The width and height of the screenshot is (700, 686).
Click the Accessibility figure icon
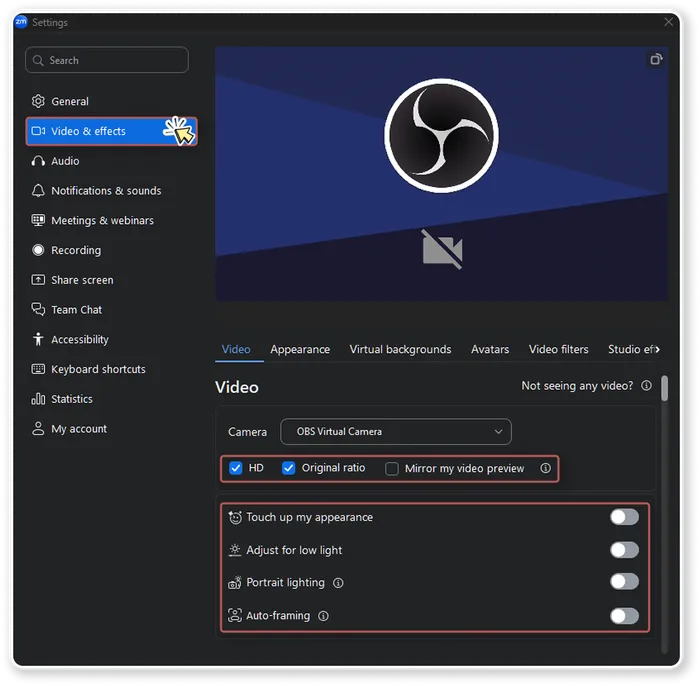point(38,339)
